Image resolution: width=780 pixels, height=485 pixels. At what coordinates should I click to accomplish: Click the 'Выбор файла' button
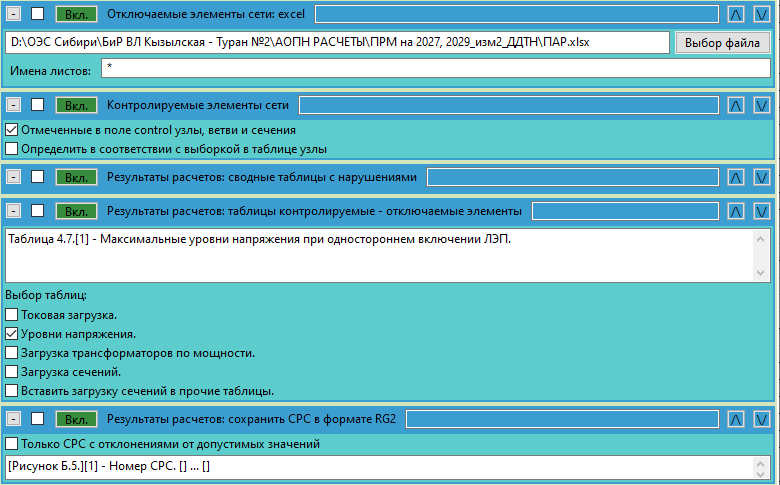tap(722, 42)
